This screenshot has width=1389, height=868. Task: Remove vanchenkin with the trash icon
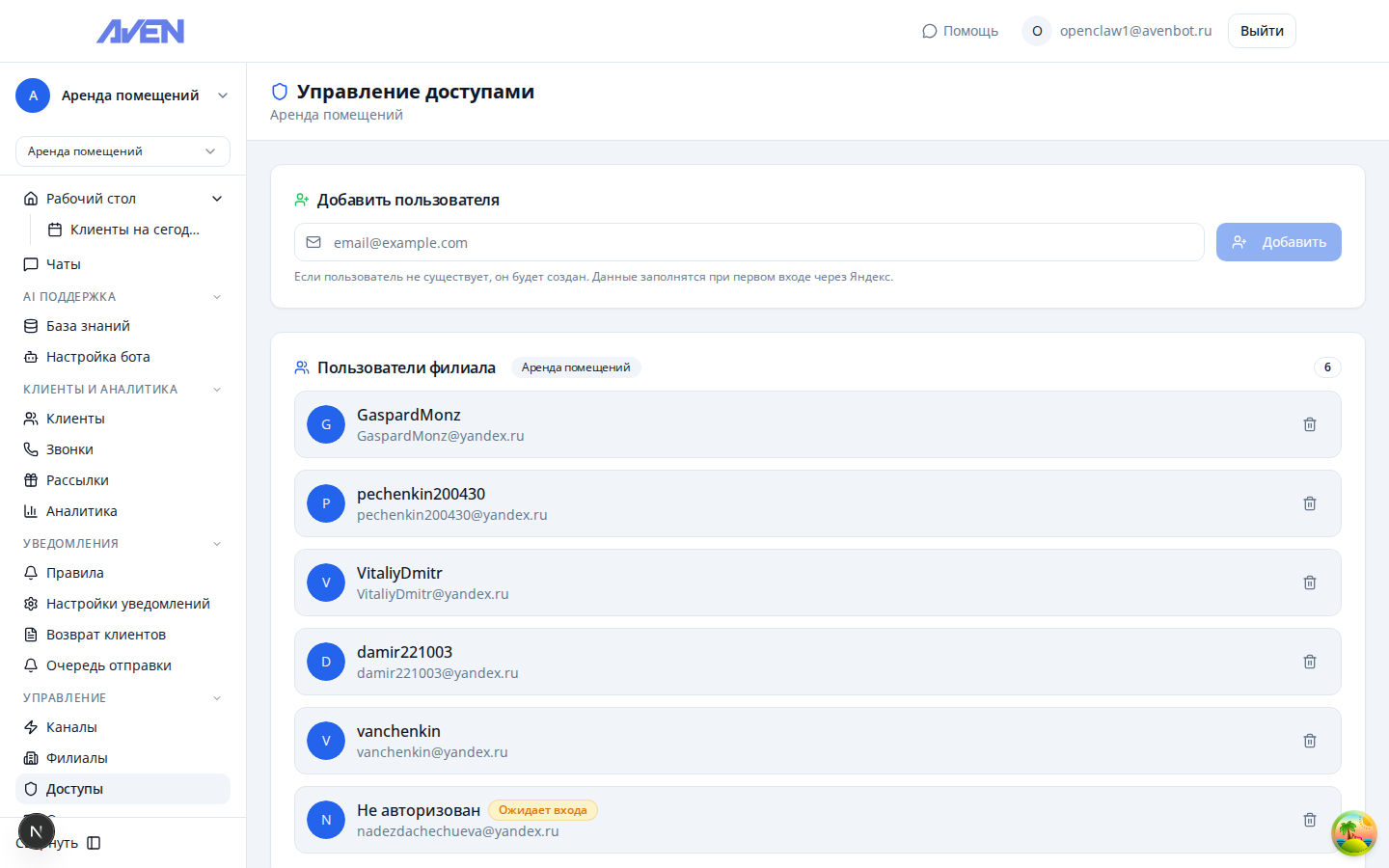pyautogui.click(x=1309, y=741)
